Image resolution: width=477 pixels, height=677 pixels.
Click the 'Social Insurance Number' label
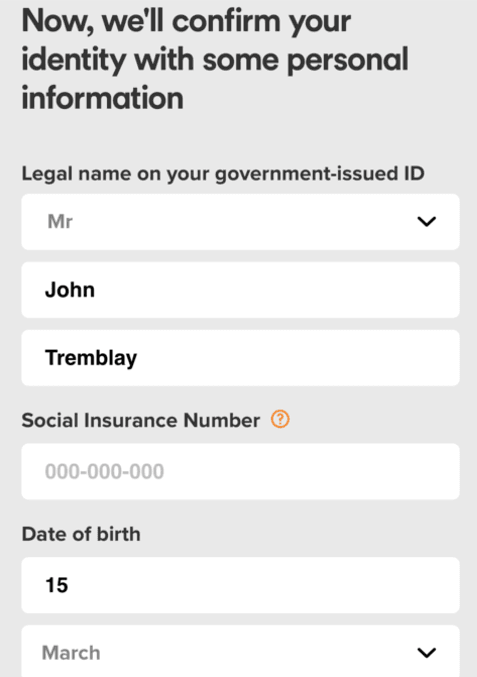click(x=141, y=420)
